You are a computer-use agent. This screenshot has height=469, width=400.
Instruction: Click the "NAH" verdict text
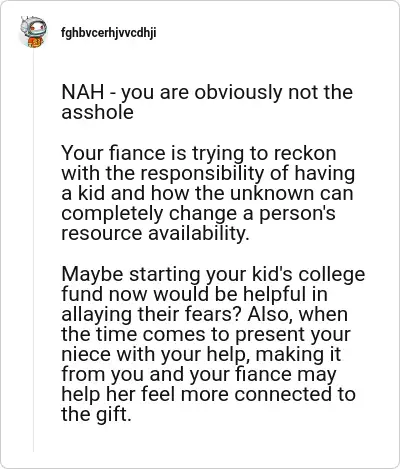coord(83,92)
